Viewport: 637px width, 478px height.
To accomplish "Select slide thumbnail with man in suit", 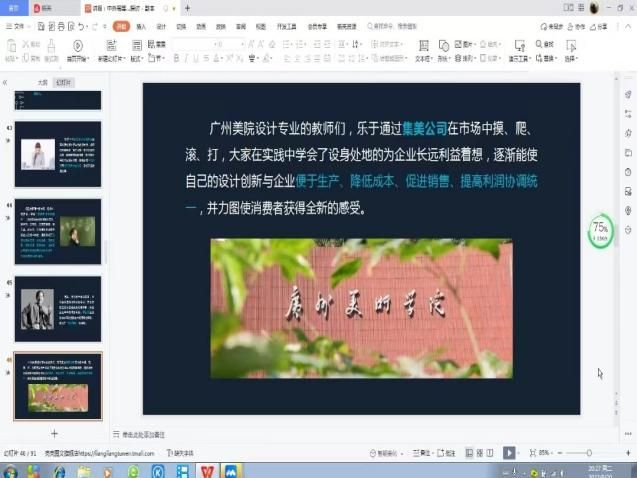I will point(57,309).
